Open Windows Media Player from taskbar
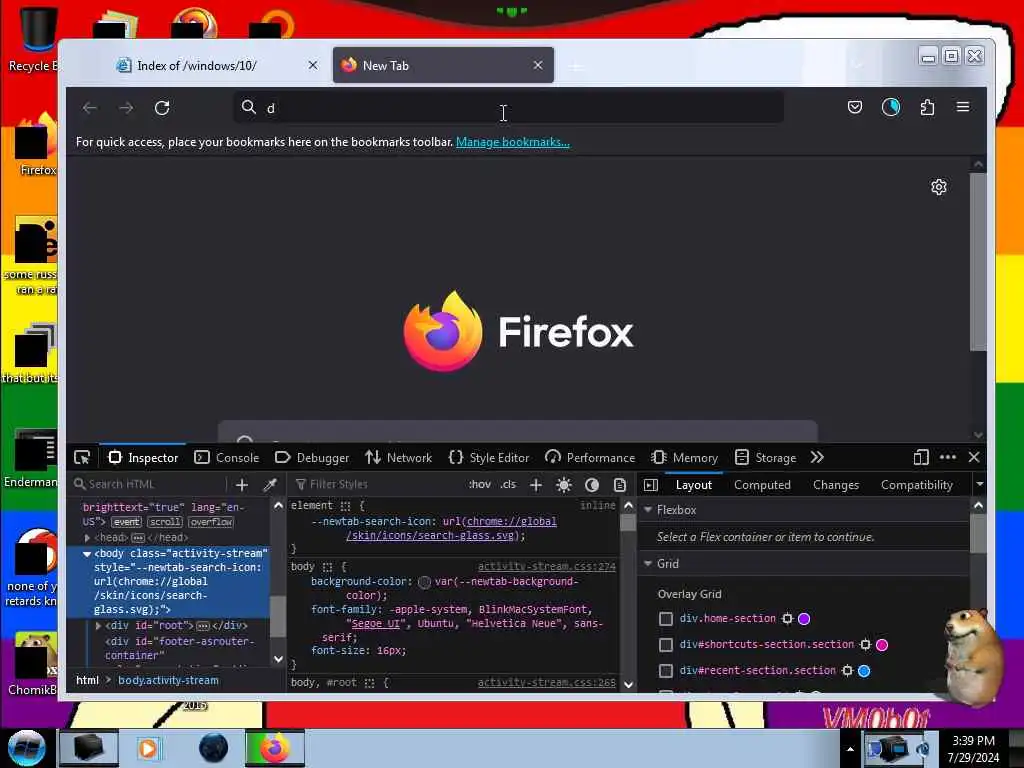The height and width of the screenshot is (768, 1024). 148,748
